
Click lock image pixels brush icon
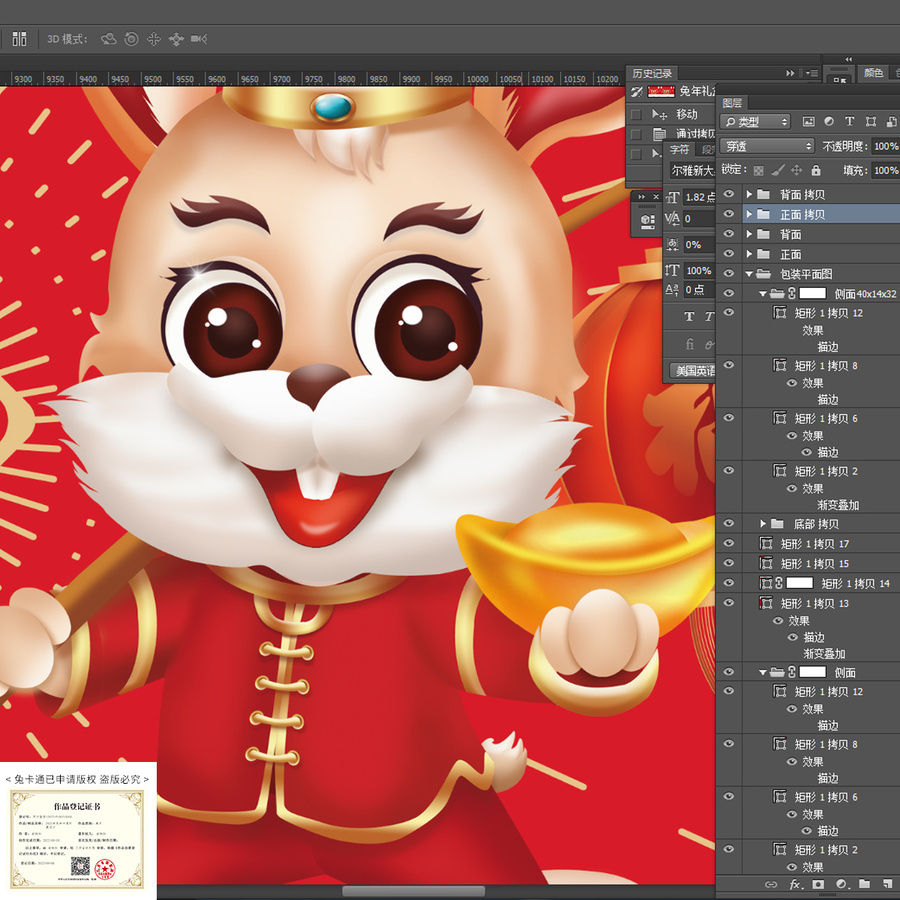(x=778, y=170)
